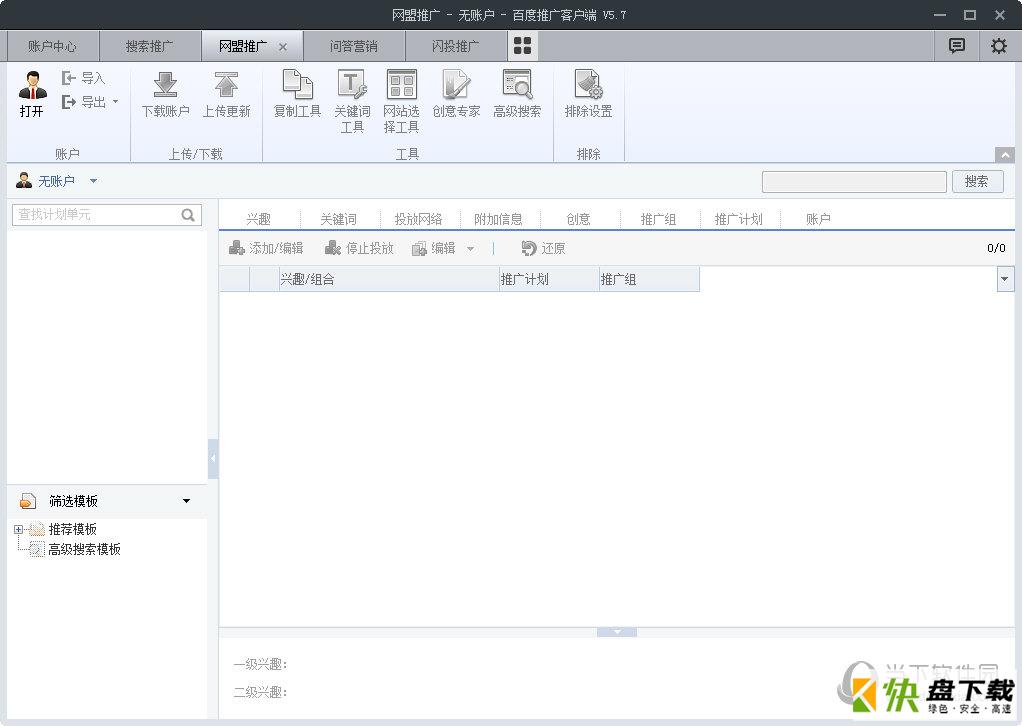Open 高级搜索 advanced search
The width and height of the screenshot is (1022, 726).
tap(517, 94)
